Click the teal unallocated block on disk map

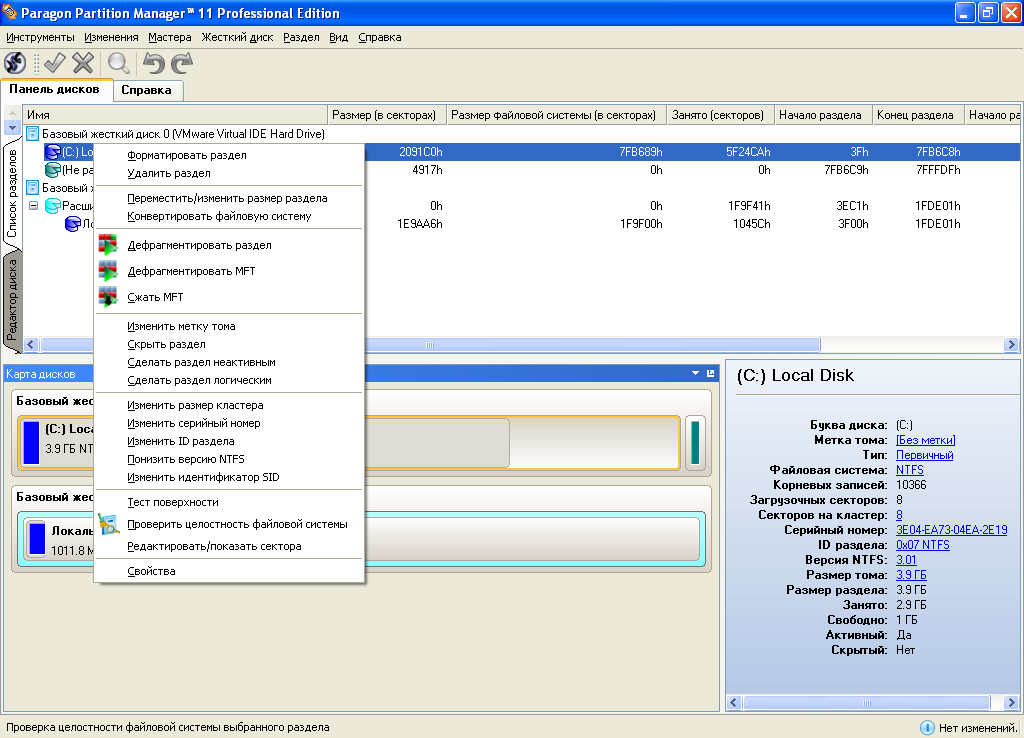(695, 443)
